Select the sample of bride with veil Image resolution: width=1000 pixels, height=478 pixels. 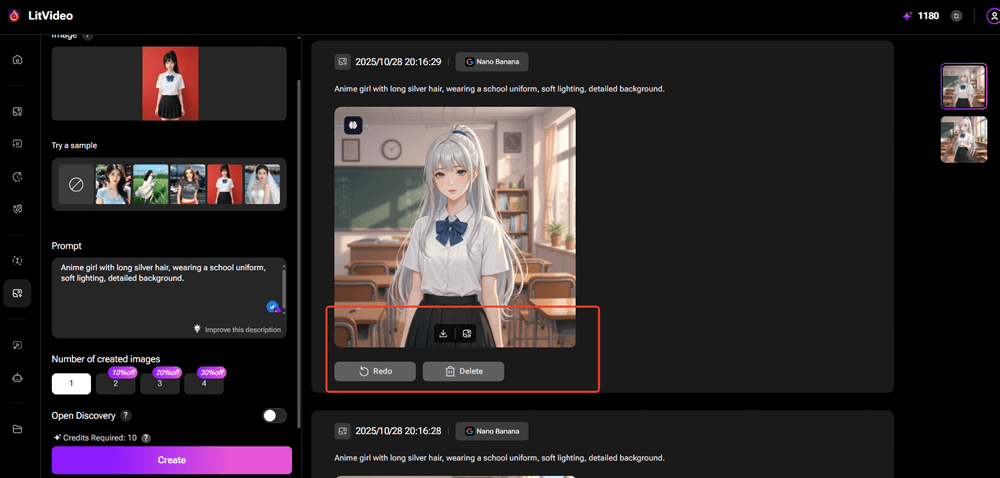click(x=262, y=184)
